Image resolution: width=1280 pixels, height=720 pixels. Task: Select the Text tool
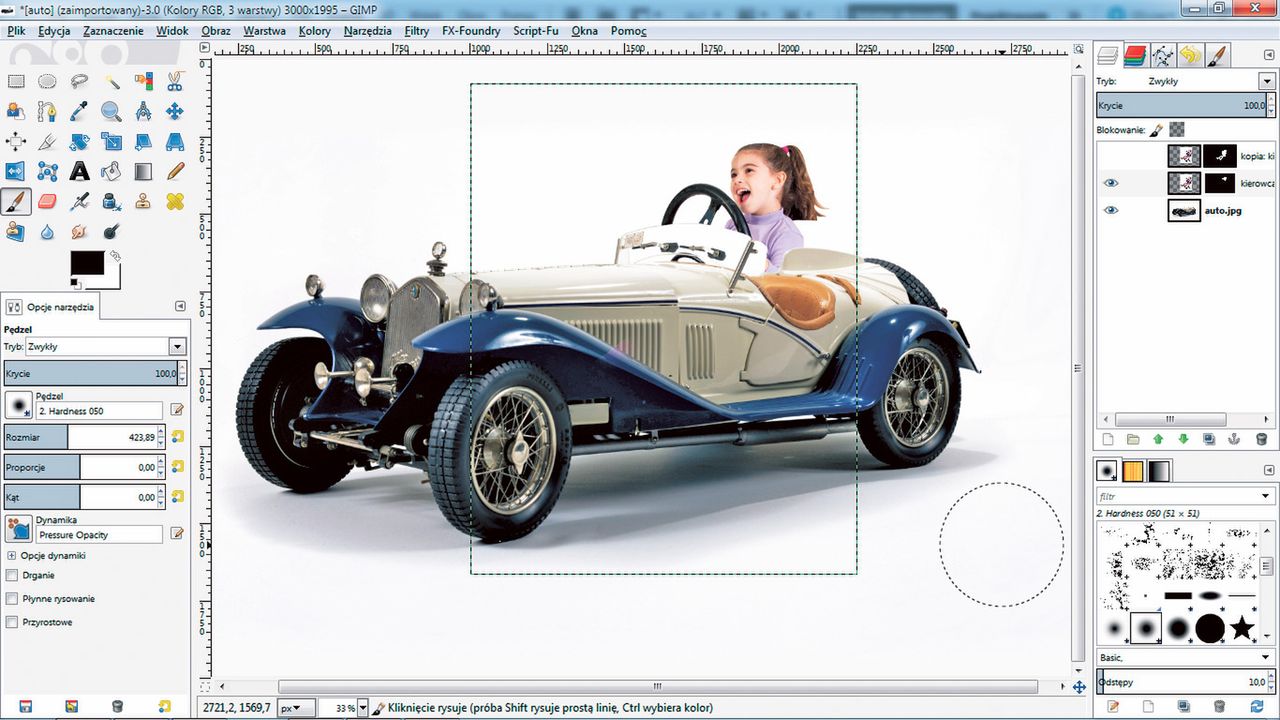point(79,172)
